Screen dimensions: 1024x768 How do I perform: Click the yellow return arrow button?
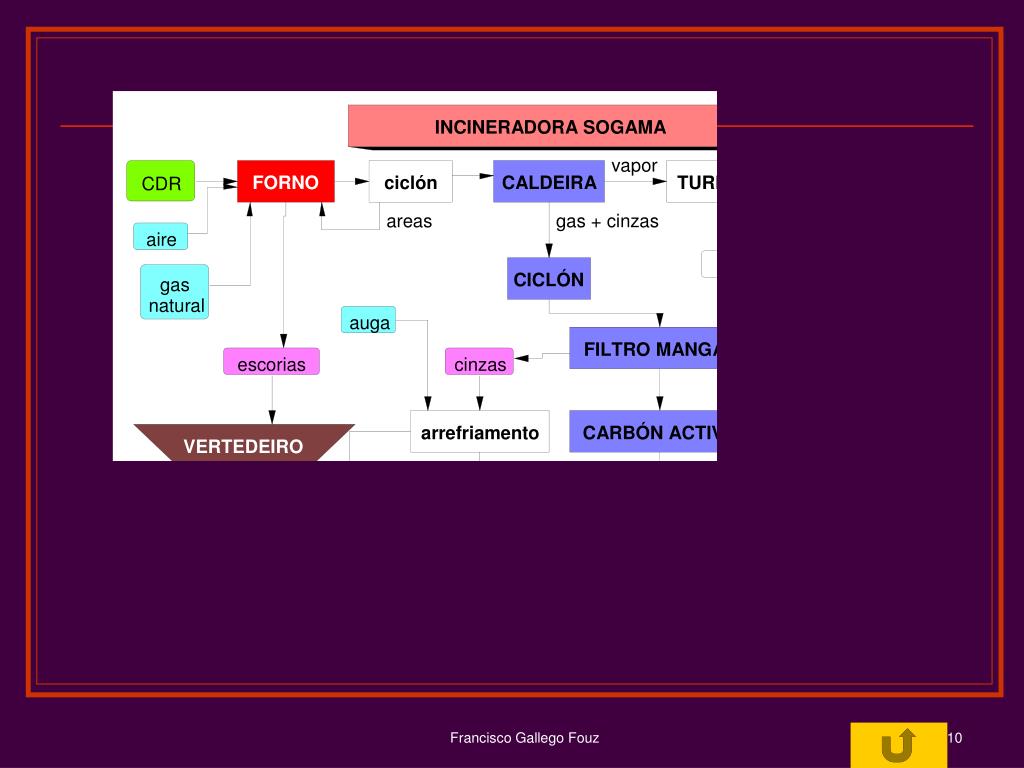898,744
